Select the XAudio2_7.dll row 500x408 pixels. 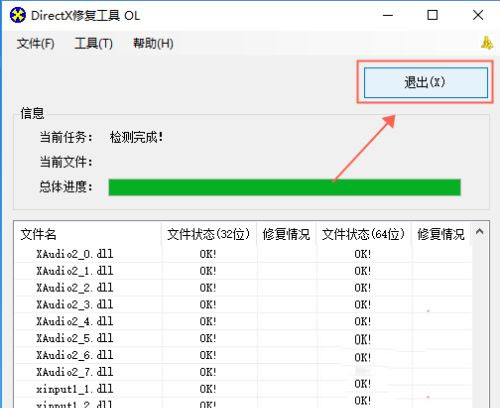[243, 372]
